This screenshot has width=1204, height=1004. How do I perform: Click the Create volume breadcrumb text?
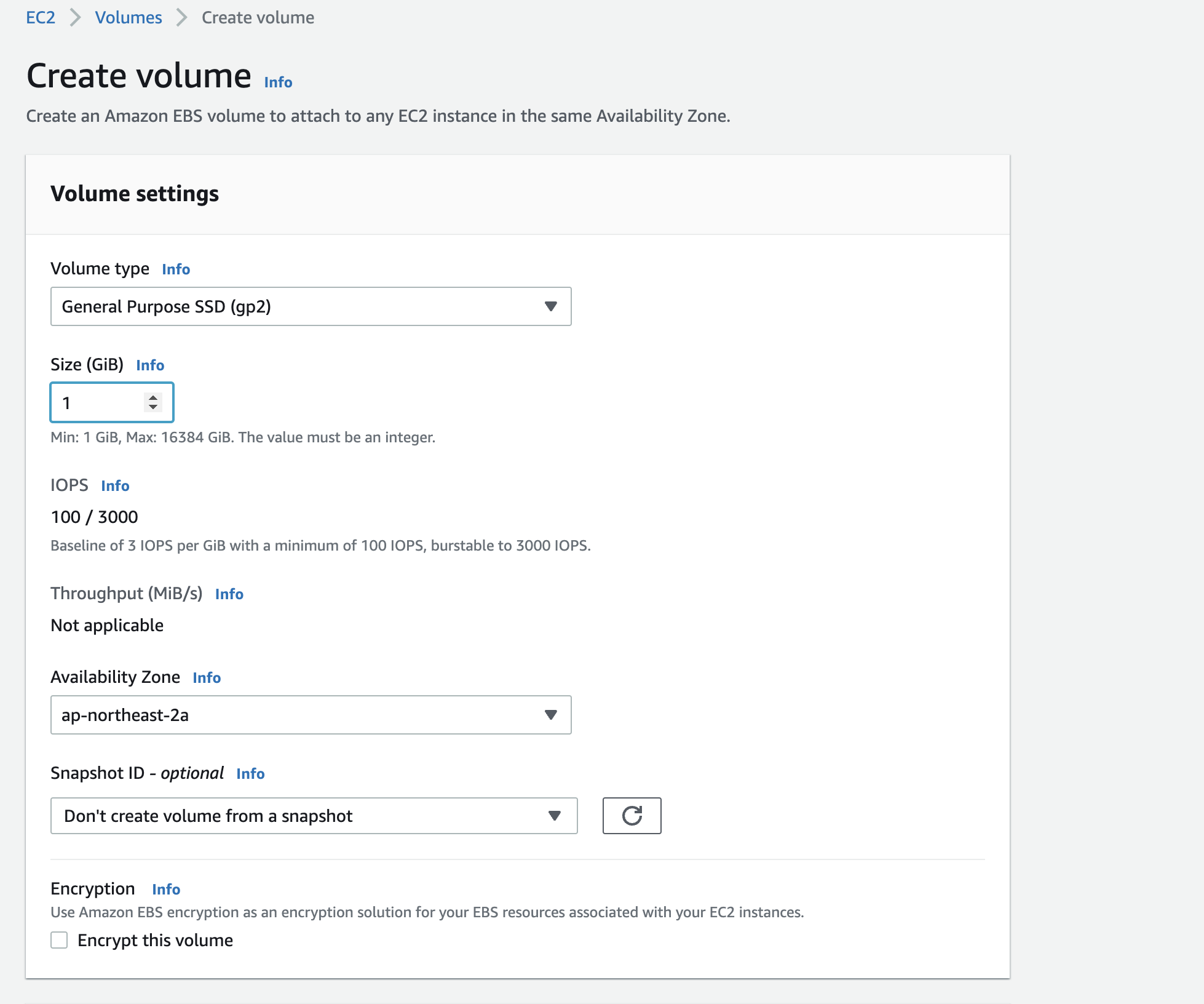click(258, 17)
